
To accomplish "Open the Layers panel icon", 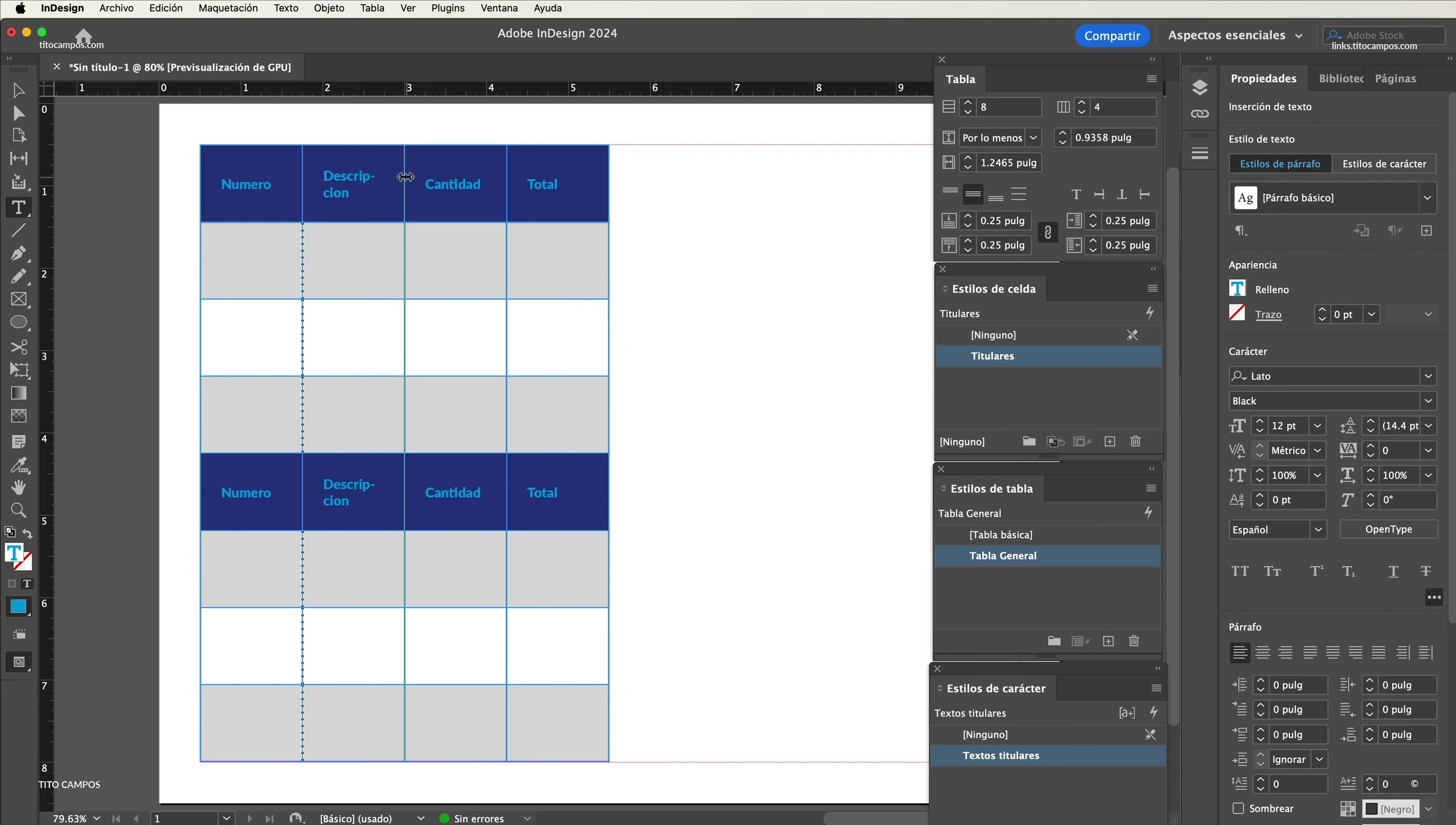I will [1199, 87].
